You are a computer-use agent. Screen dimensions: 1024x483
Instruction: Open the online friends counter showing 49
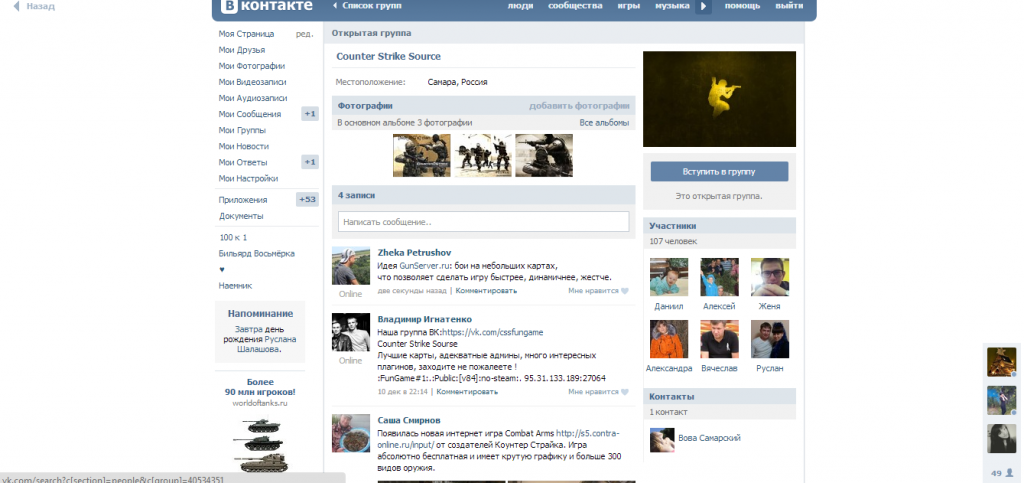tap(1000, 472)
